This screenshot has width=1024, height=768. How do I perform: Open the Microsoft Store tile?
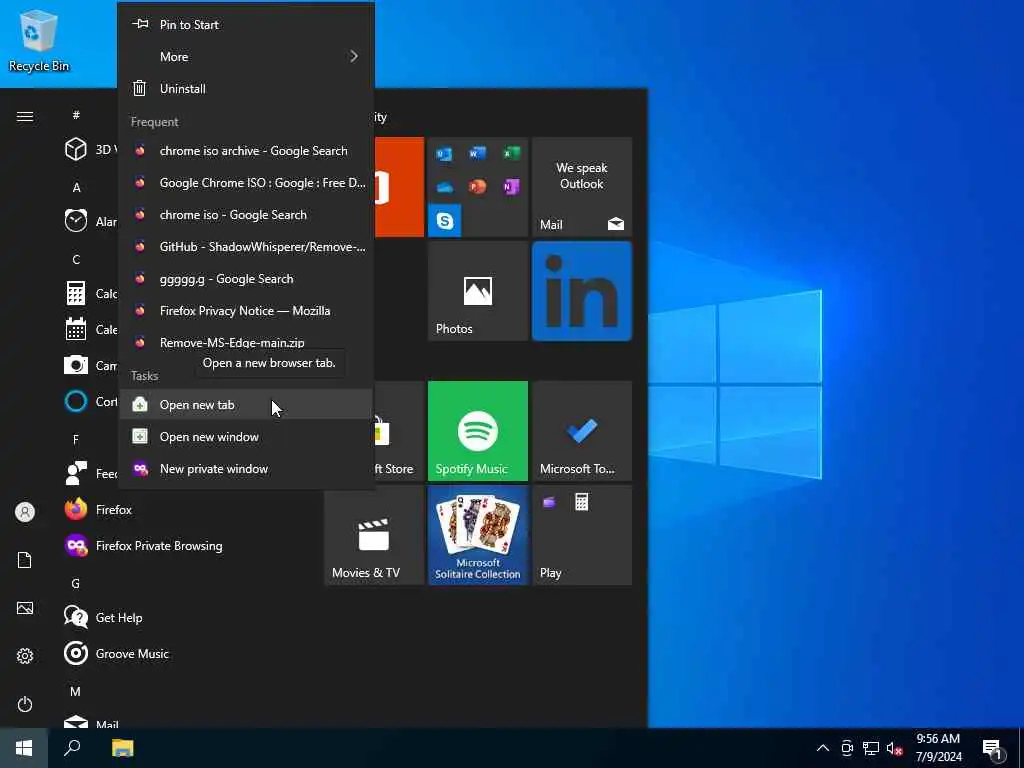pos(399,431)
